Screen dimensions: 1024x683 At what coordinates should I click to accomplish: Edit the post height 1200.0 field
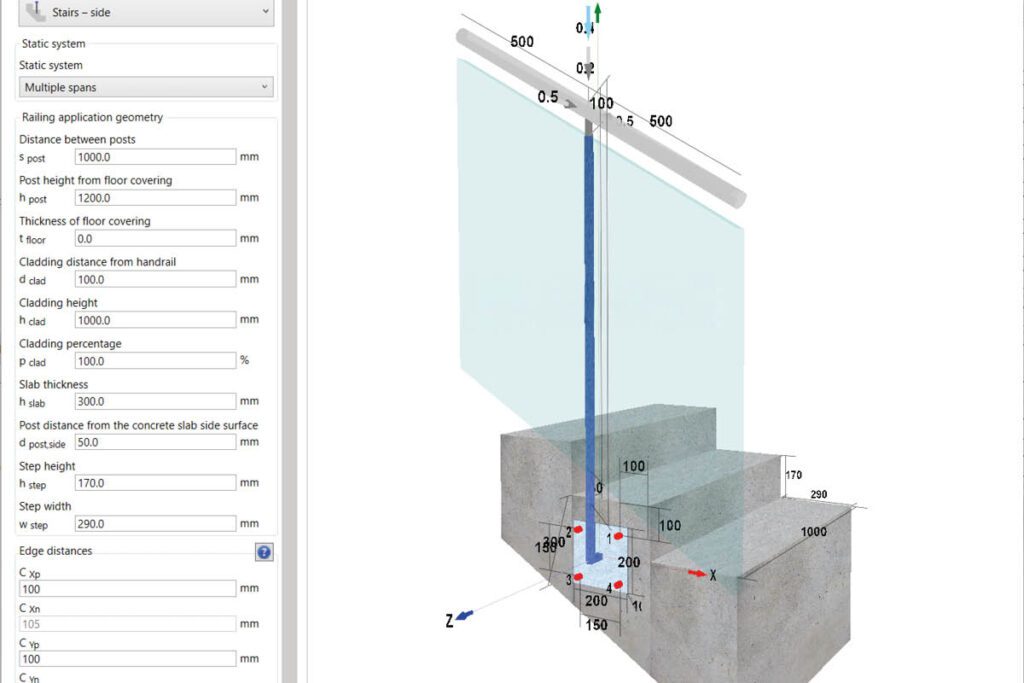coord(155,198)
